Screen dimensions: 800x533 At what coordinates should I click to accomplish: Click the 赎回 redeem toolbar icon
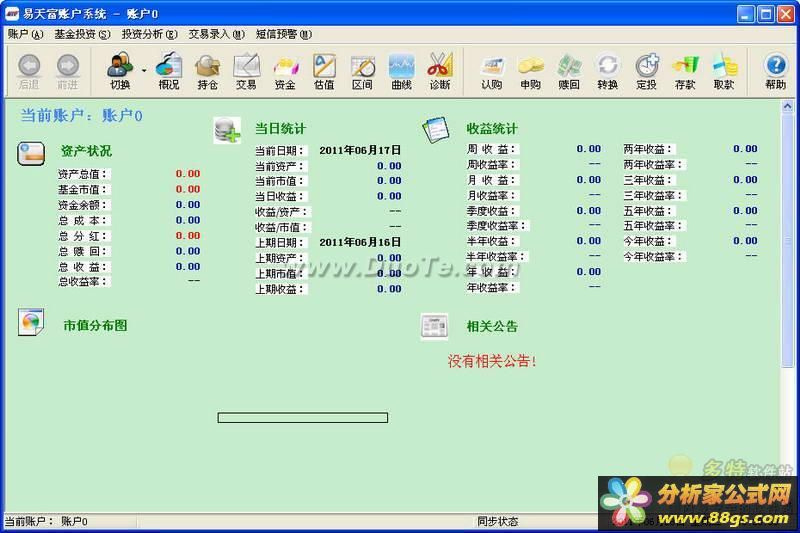point(569,71)
